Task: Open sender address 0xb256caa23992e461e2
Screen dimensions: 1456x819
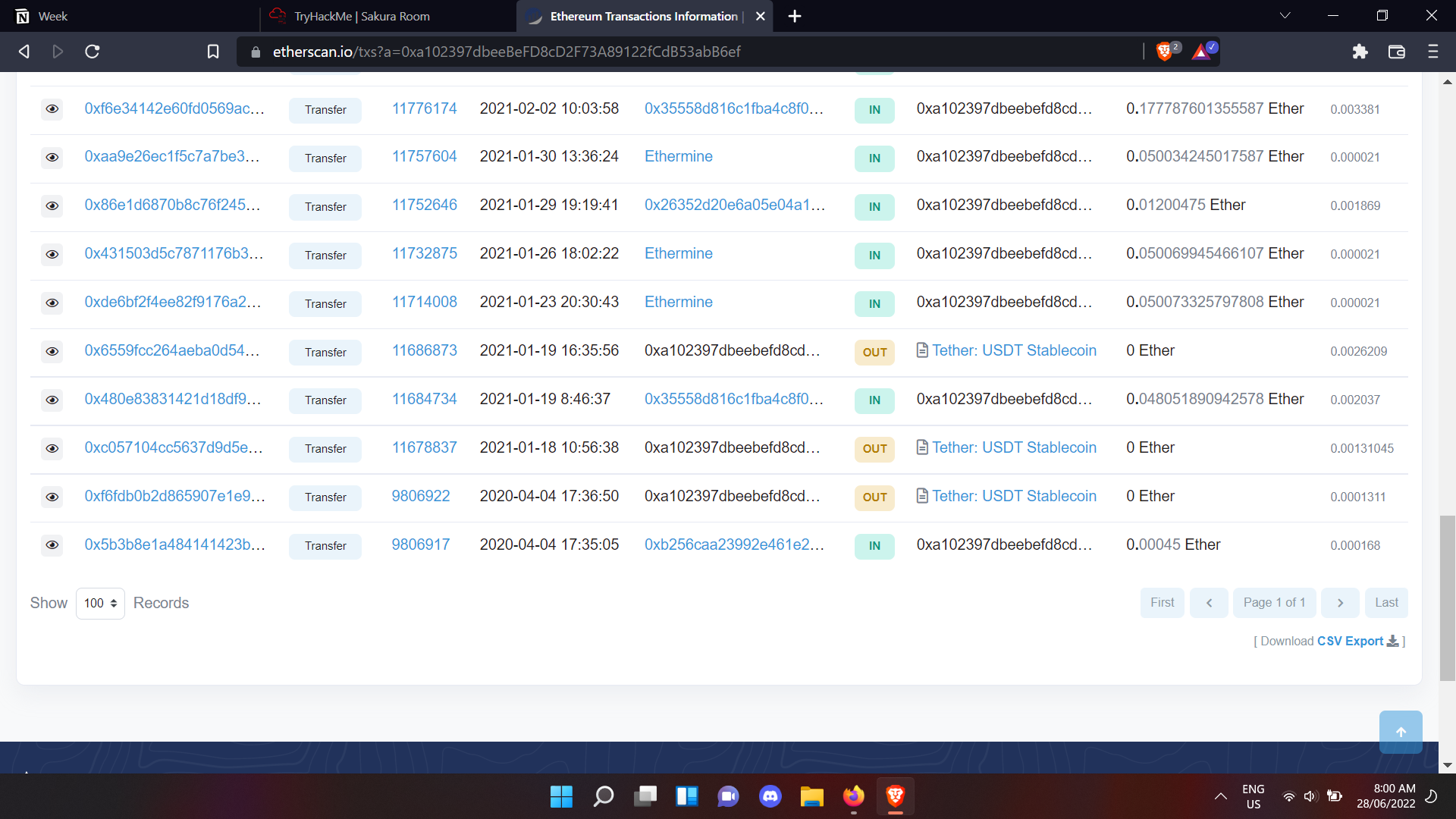Action: pos(734,544)
